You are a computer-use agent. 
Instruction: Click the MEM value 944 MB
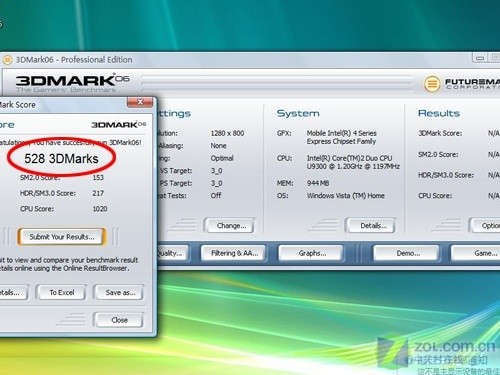coord(318,183)
